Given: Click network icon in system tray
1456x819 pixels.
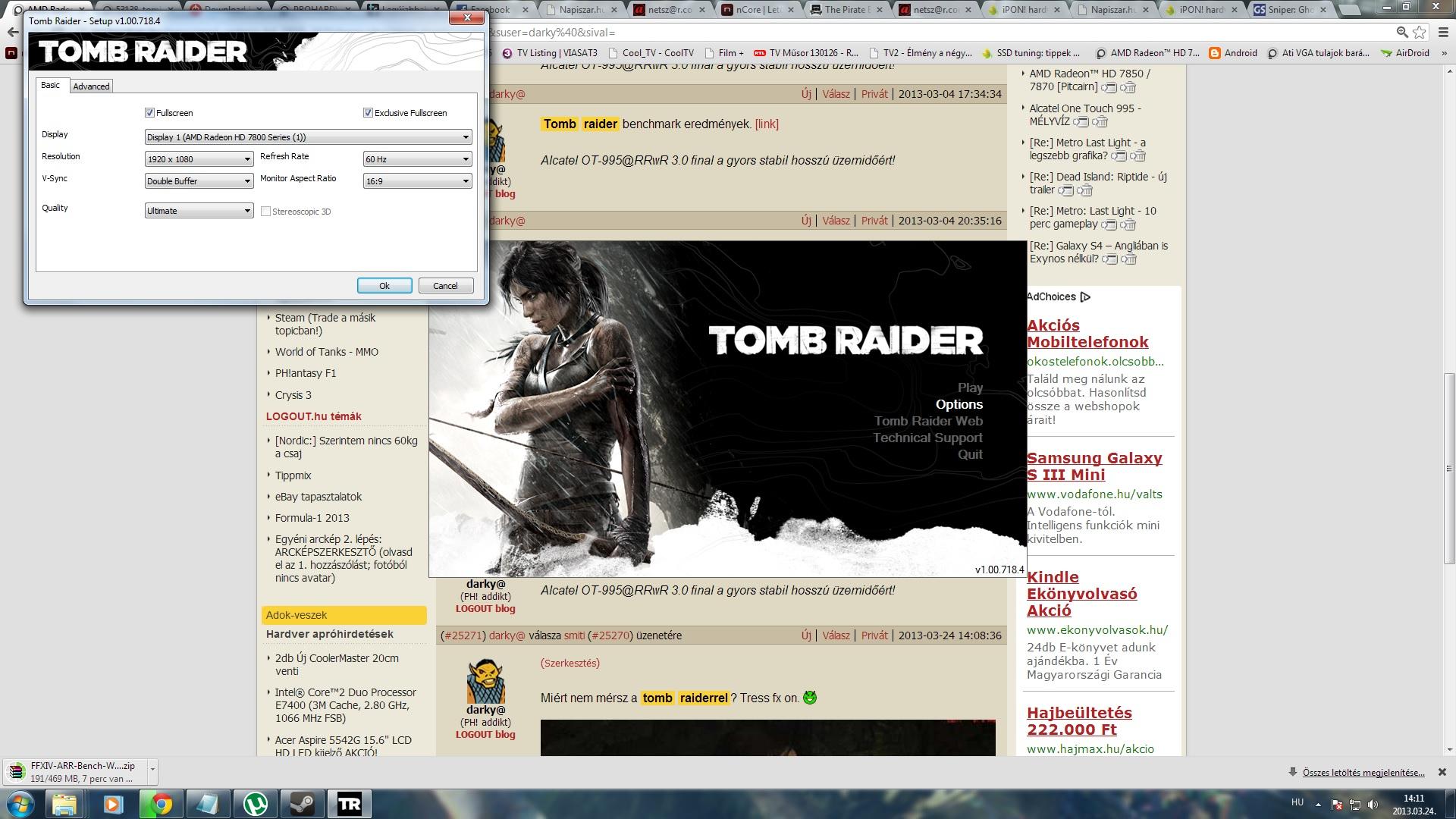Looking at the screenshot, I should 1355,805.
